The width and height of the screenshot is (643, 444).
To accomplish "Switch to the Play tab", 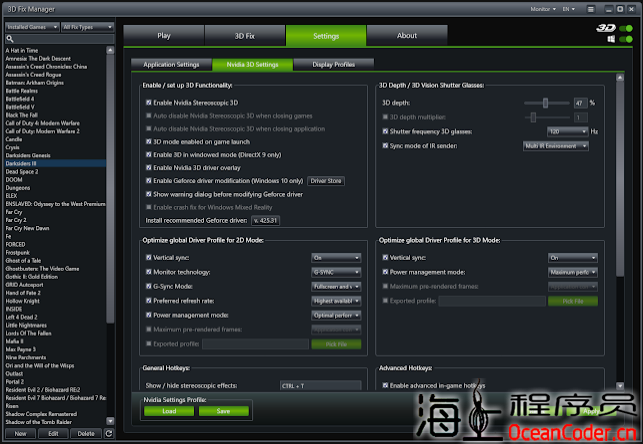I will coord(164,36).
